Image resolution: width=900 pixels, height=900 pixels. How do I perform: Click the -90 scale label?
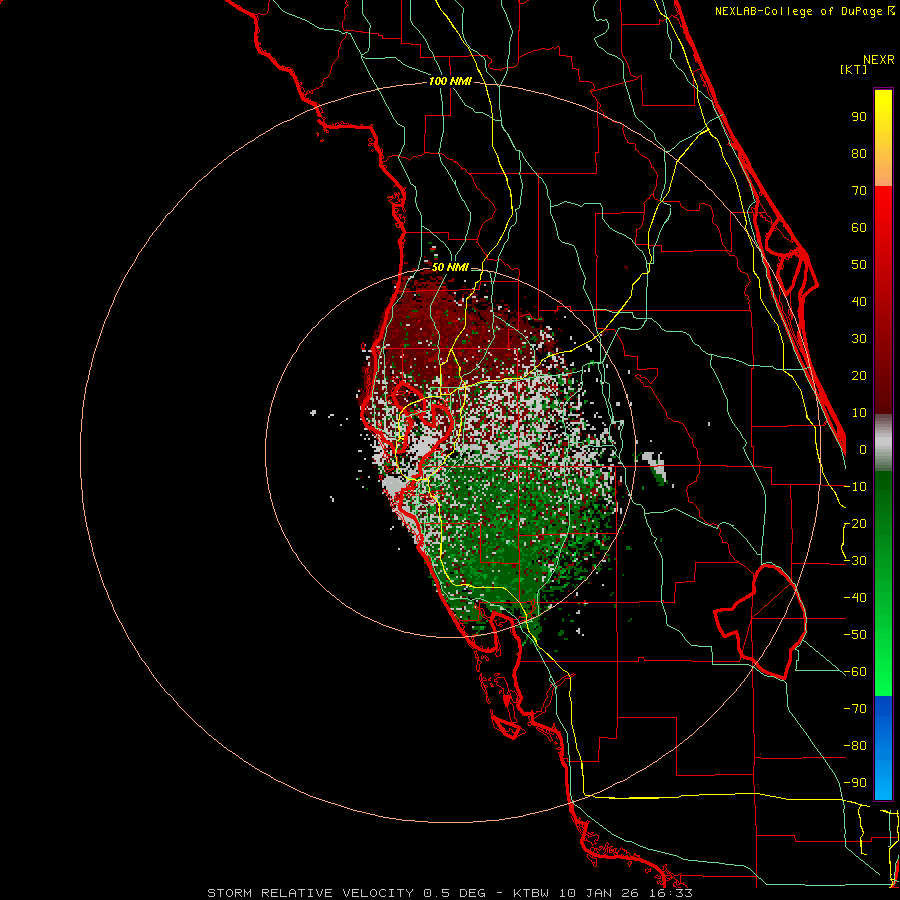tap(855, 783)
